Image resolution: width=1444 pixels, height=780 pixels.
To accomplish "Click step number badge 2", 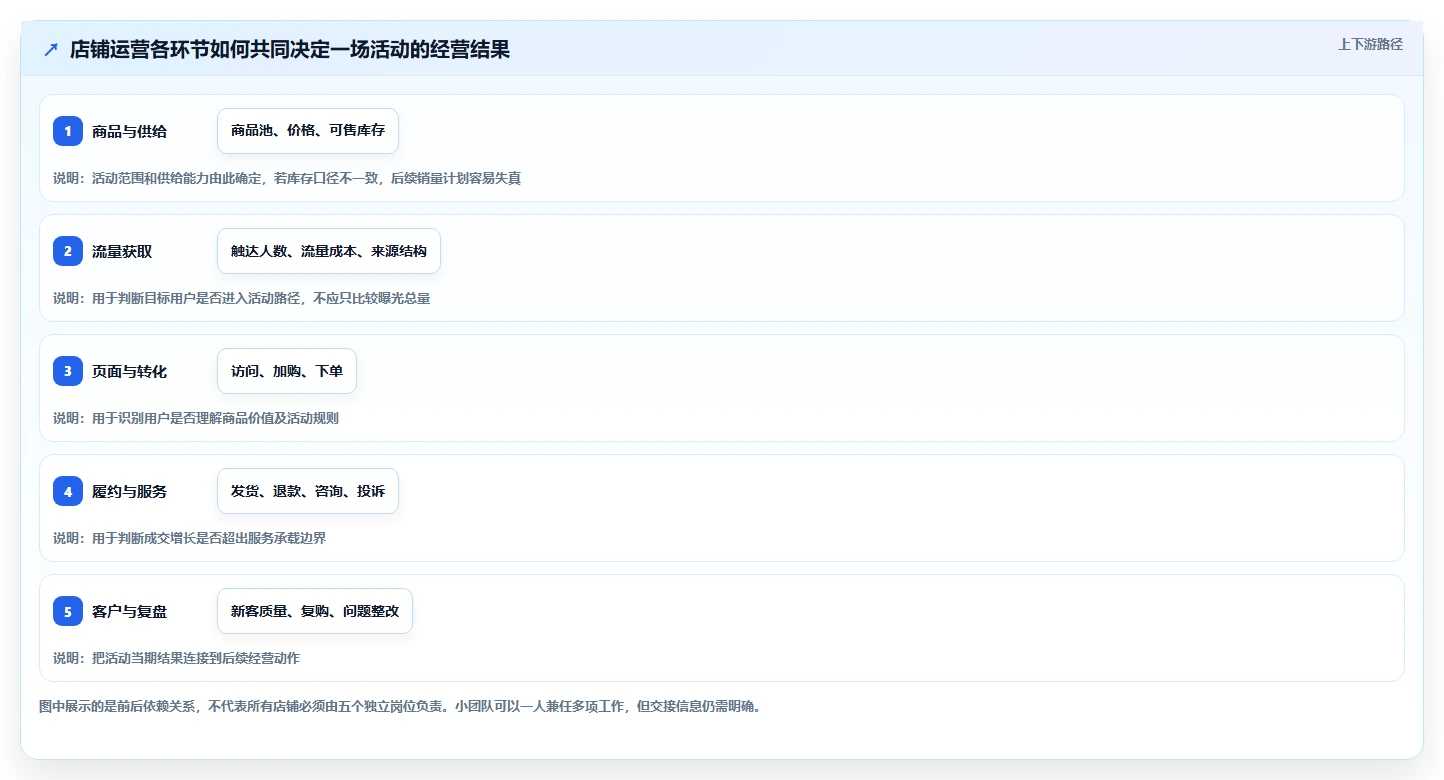I will click(68, 251).
